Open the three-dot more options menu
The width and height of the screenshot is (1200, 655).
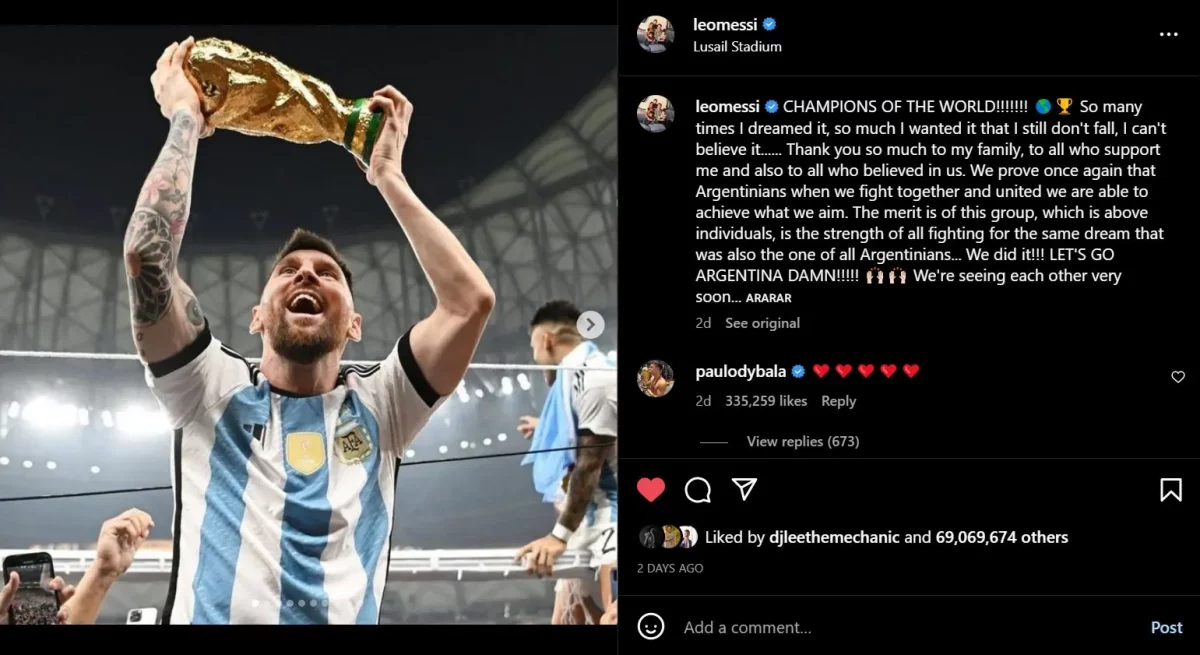point(1168,34)
